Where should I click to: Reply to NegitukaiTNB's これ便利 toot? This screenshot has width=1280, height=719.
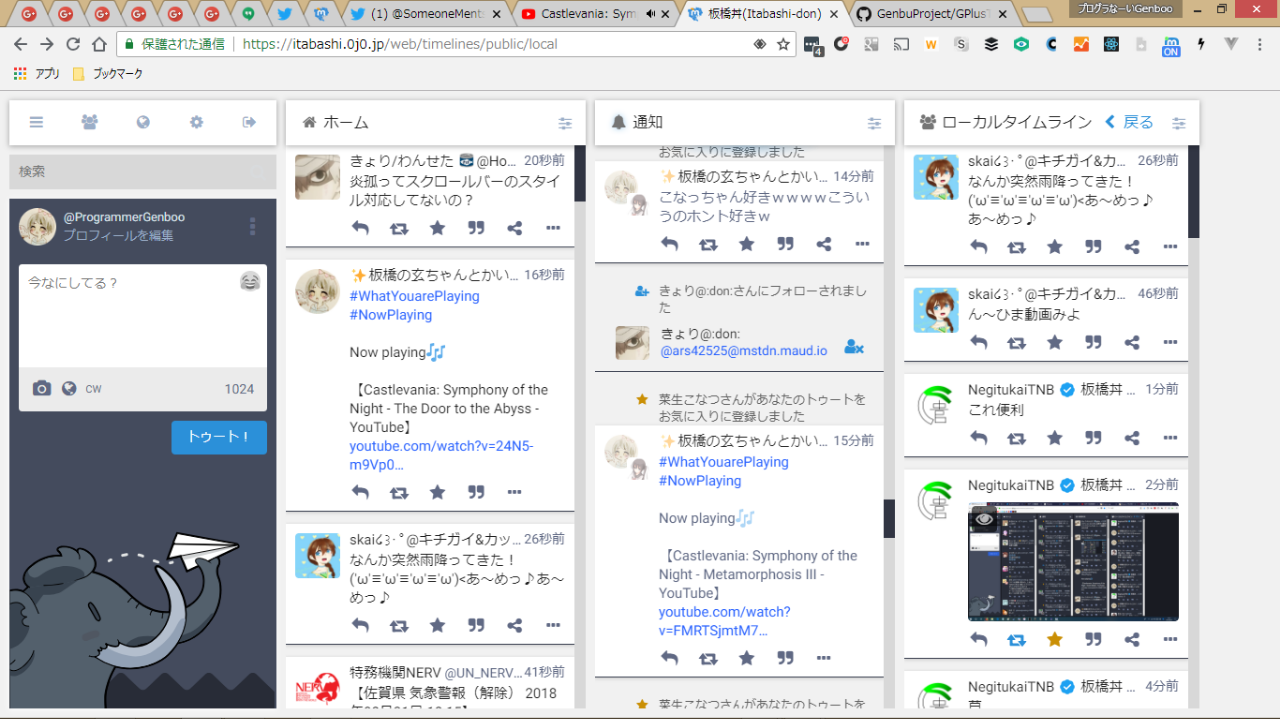(979, 438)
